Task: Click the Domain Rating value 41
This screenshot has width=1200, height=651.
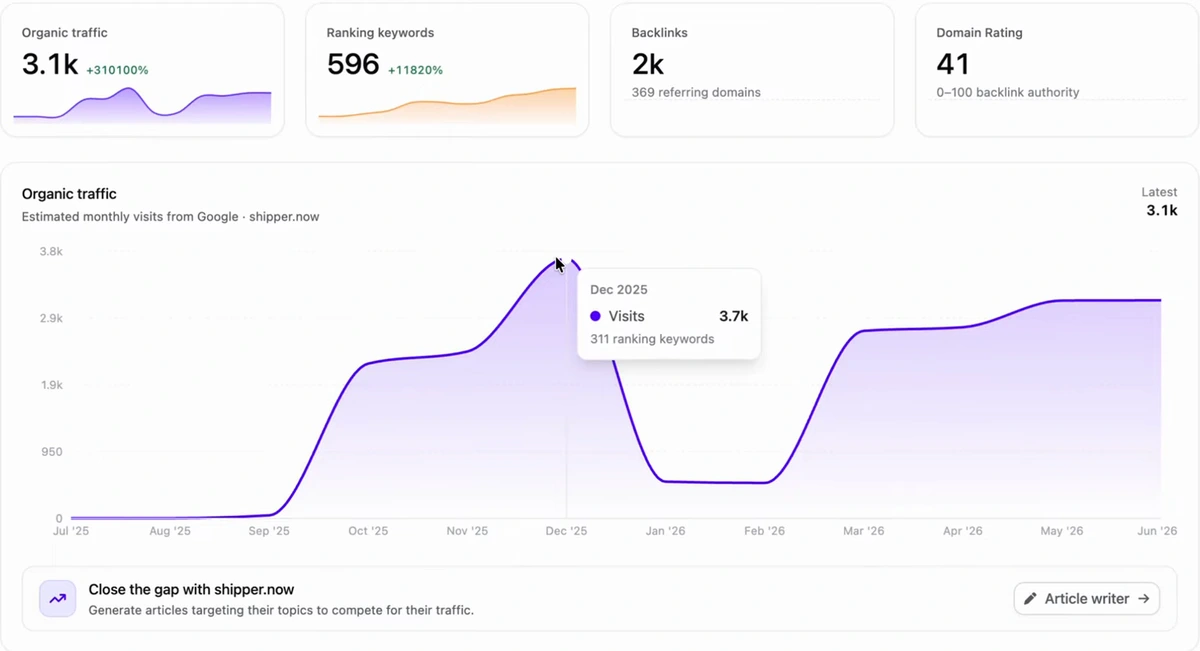Action: coord(953,65)
